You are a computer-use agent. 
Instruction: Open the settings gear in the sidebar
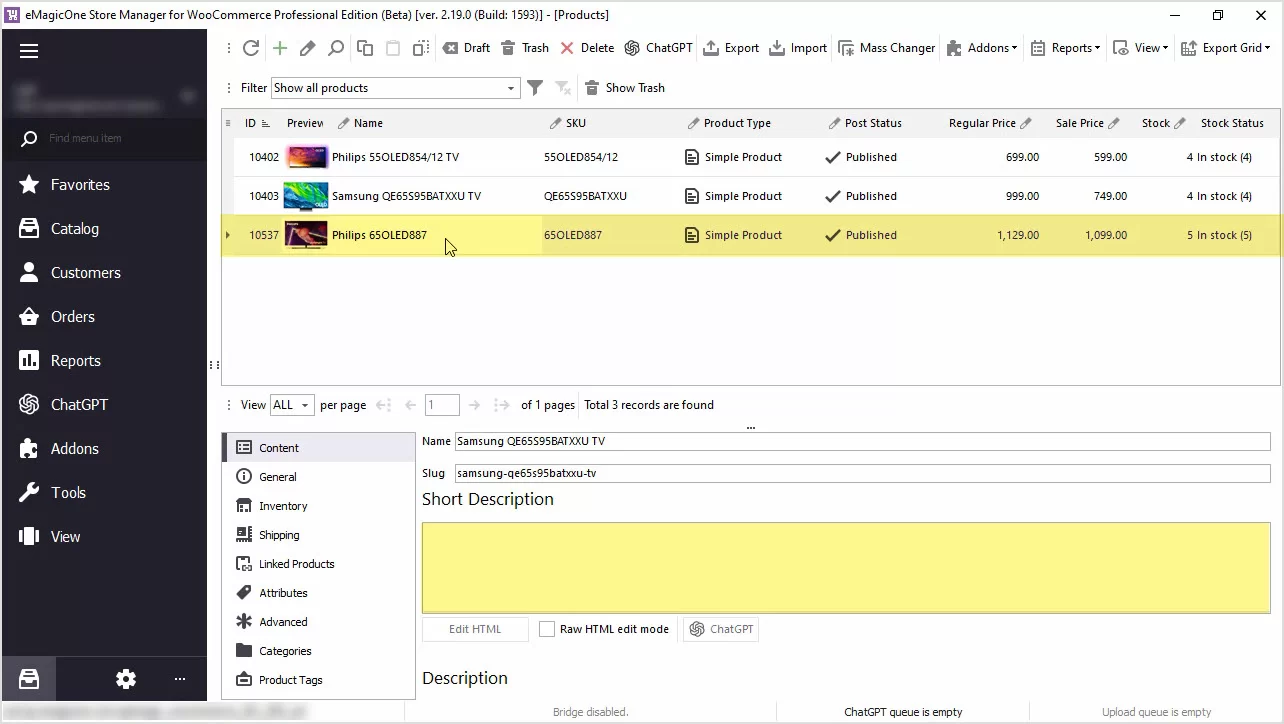click(x=125, y=679)
